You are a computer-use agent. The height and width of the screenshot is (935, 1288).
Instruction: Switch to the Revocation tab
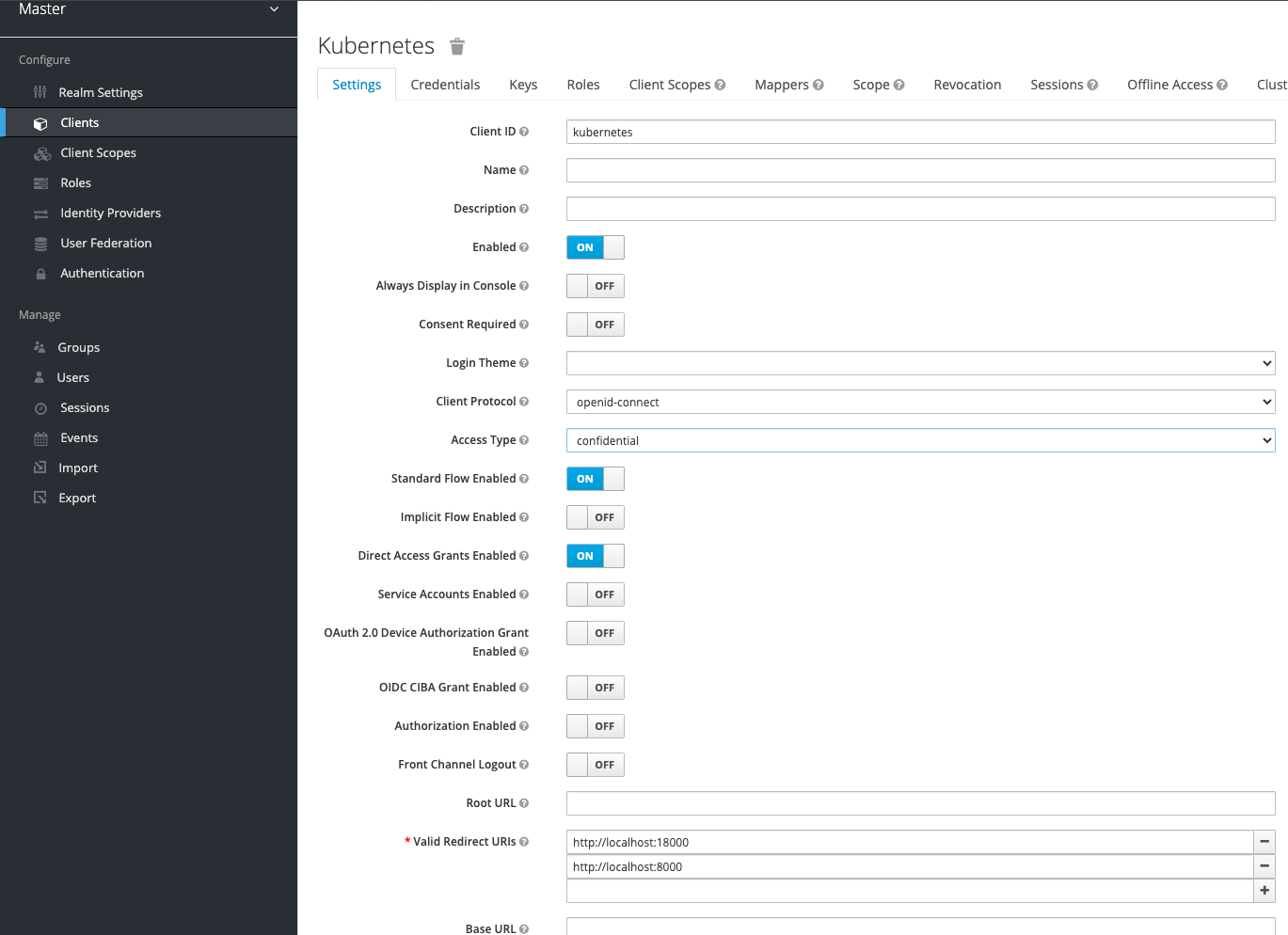[x=967, y=85]
